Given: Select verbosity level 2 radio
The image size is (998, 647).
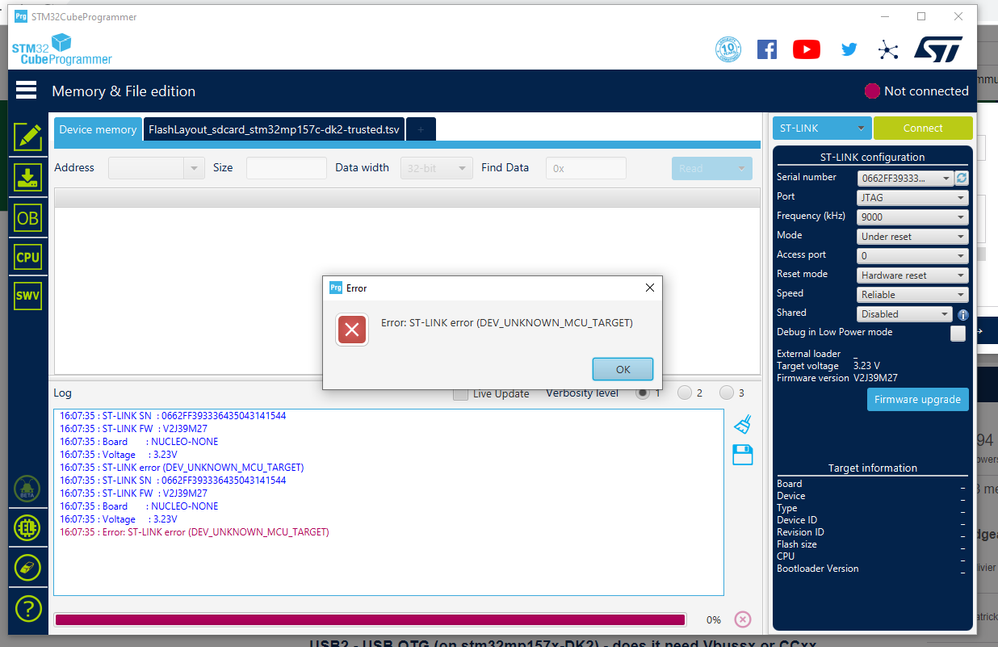Looking at the screenshot, I should (x=684, y=393).
